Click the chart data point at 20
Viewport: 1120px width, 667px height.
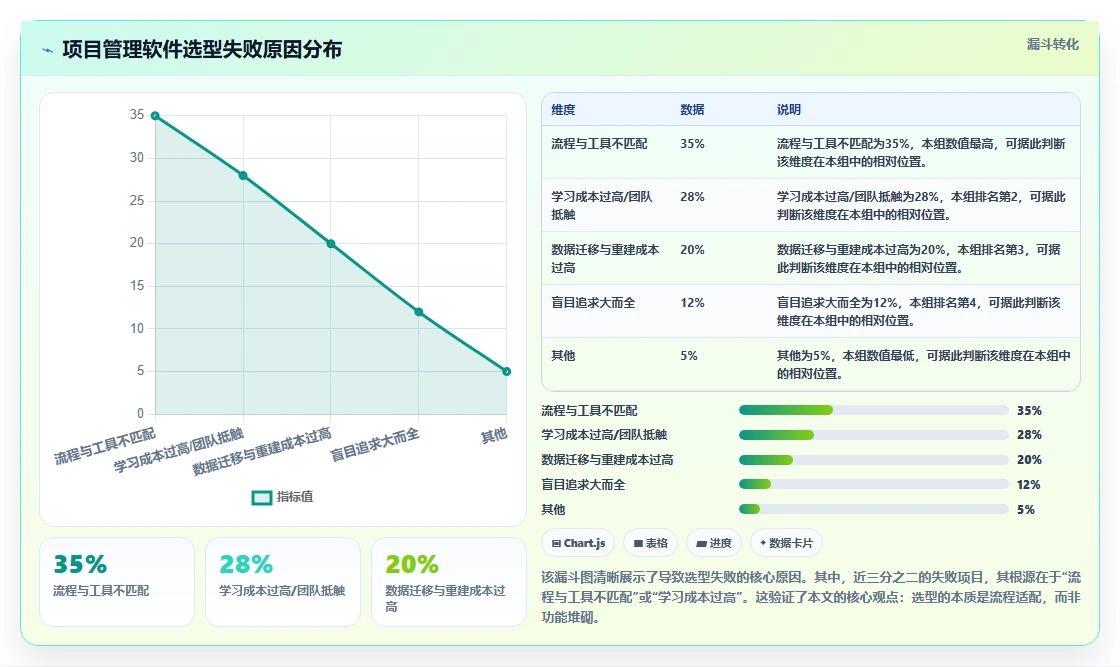pos(331,244)
